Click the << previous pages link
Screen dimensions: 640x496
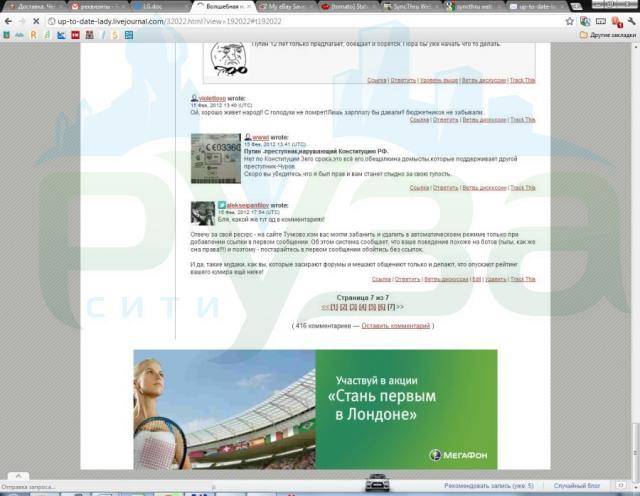click(325, 307)
